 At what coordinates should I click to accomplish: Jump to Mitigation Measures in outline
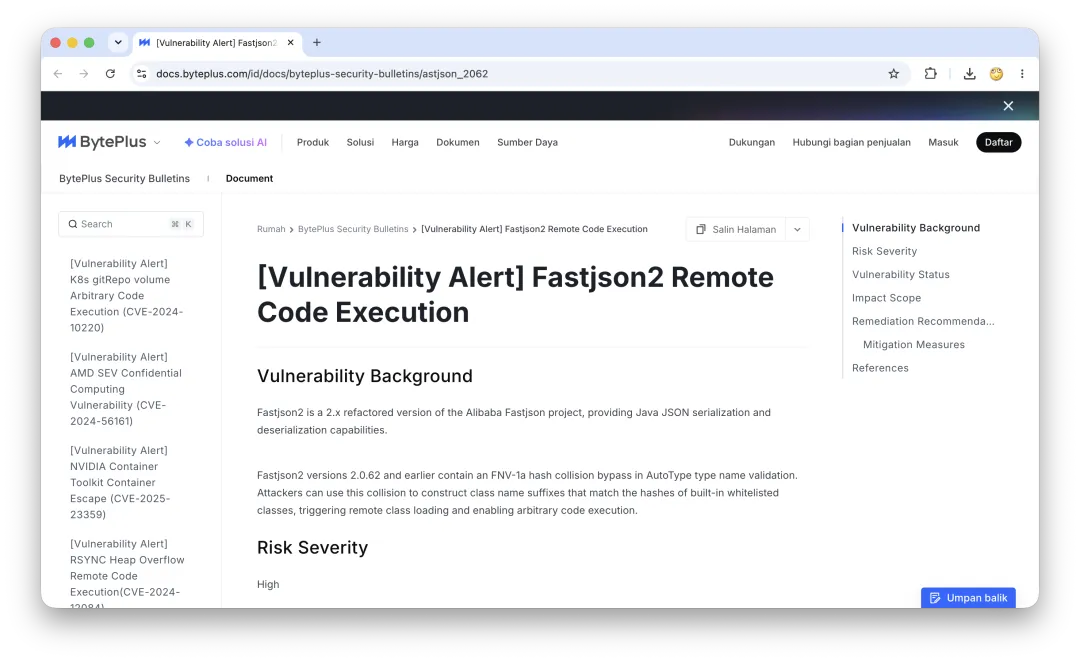[x=913, y=345]
